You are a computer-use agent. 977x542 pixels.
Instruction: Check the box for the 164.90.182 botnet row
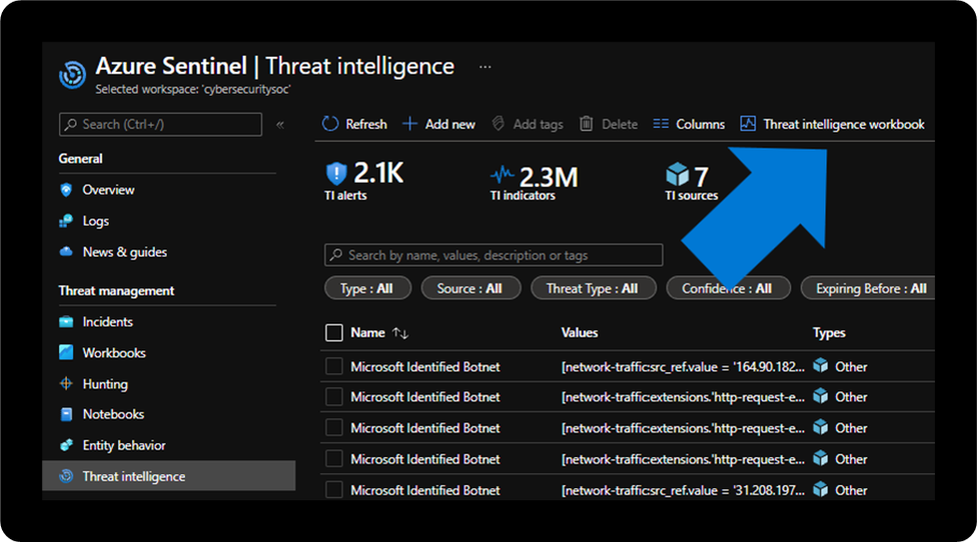click(334, 366)
